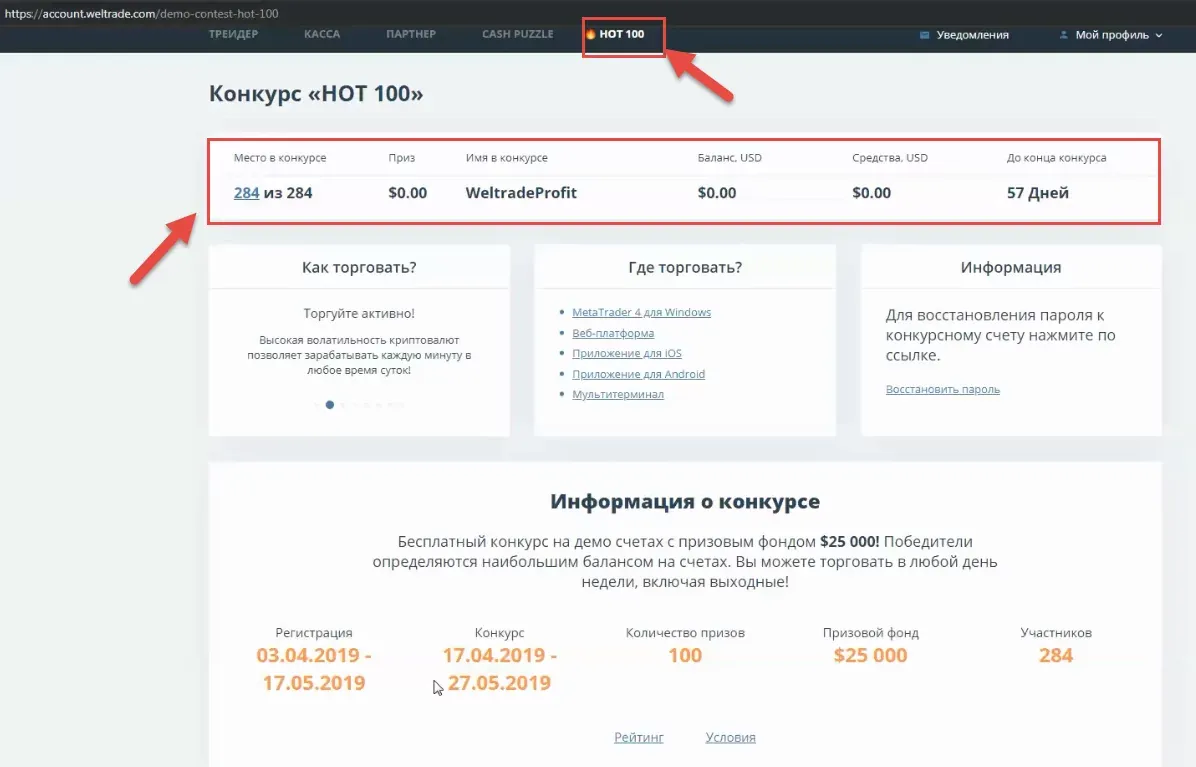Open the Веб-платформа link
The image size is (1196, 767).
[613, 333]
